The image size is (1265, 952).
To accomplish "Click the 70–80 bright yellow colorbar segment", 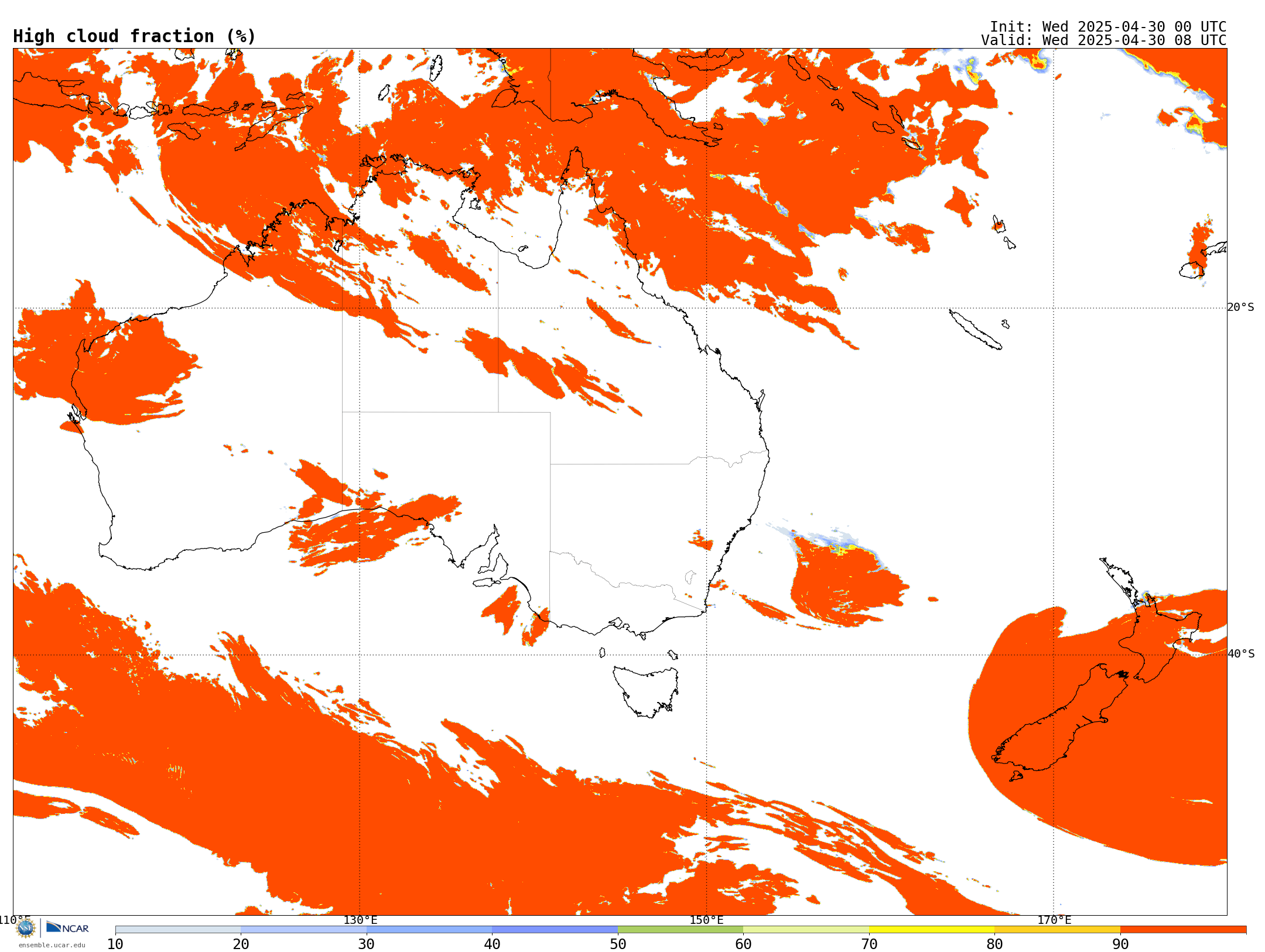I will coord(932,930).
